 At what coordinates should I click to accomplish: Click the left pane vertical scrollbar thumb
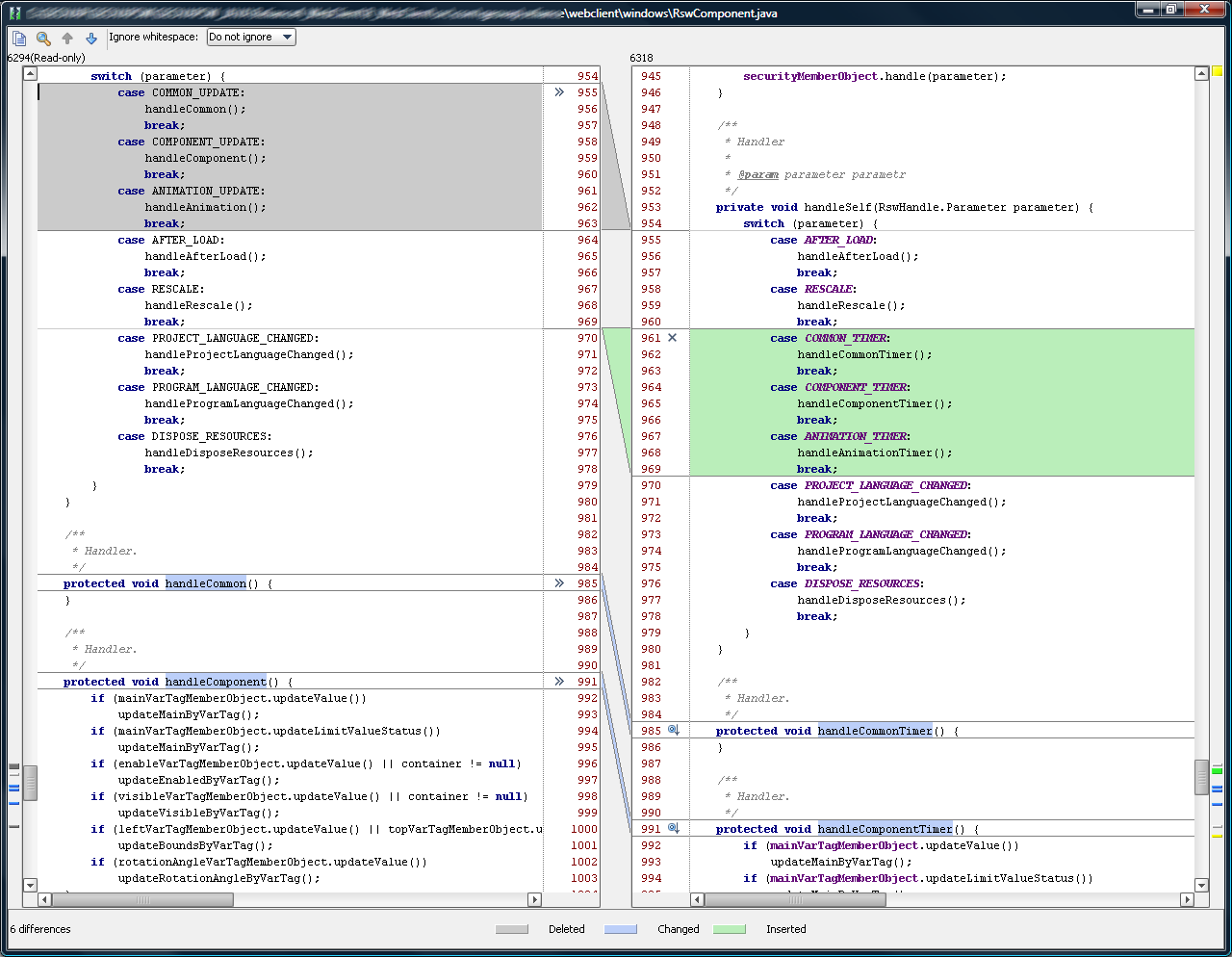30,783
